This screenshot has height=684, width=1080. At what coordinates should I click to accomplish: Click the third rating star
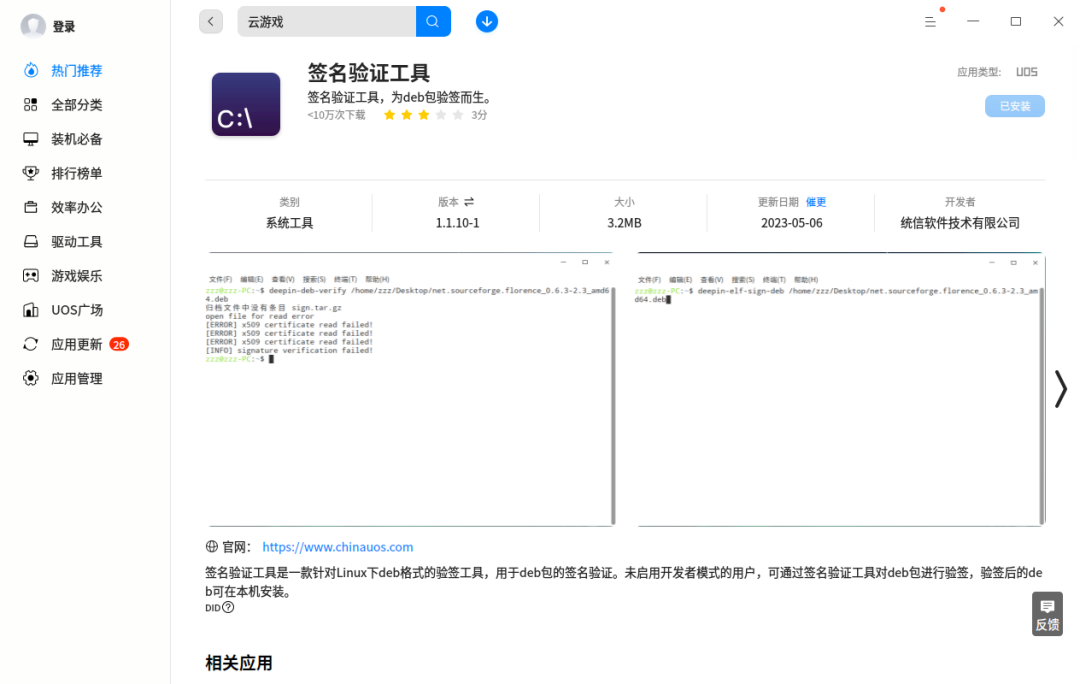424,115
